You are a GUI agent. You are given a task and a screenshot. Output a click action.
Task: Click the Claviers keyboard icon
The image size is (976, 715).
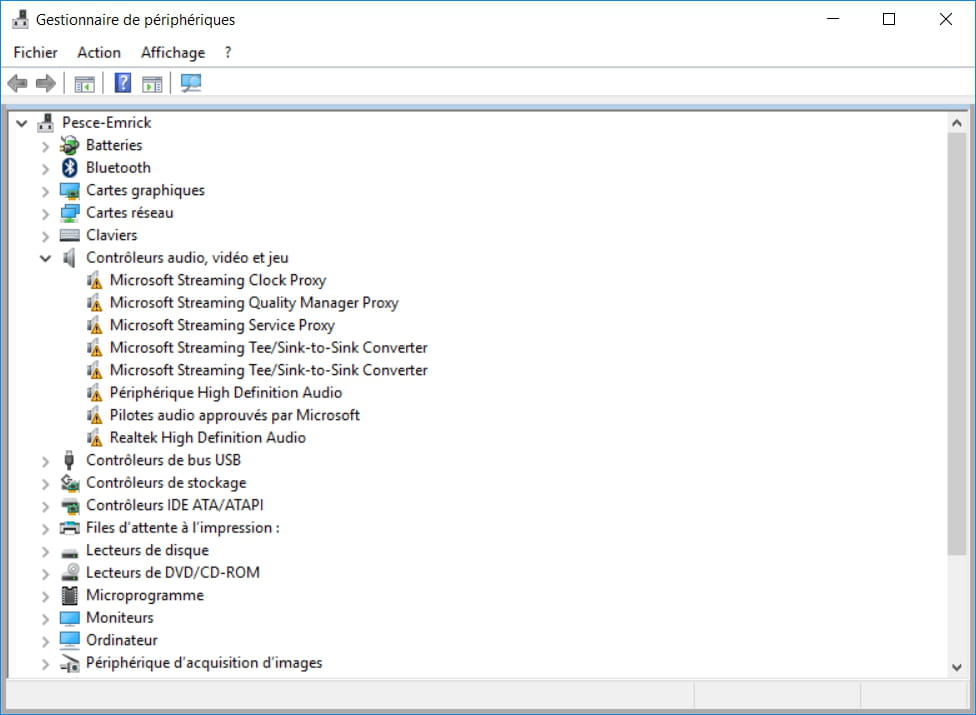(x=69, y=235)
